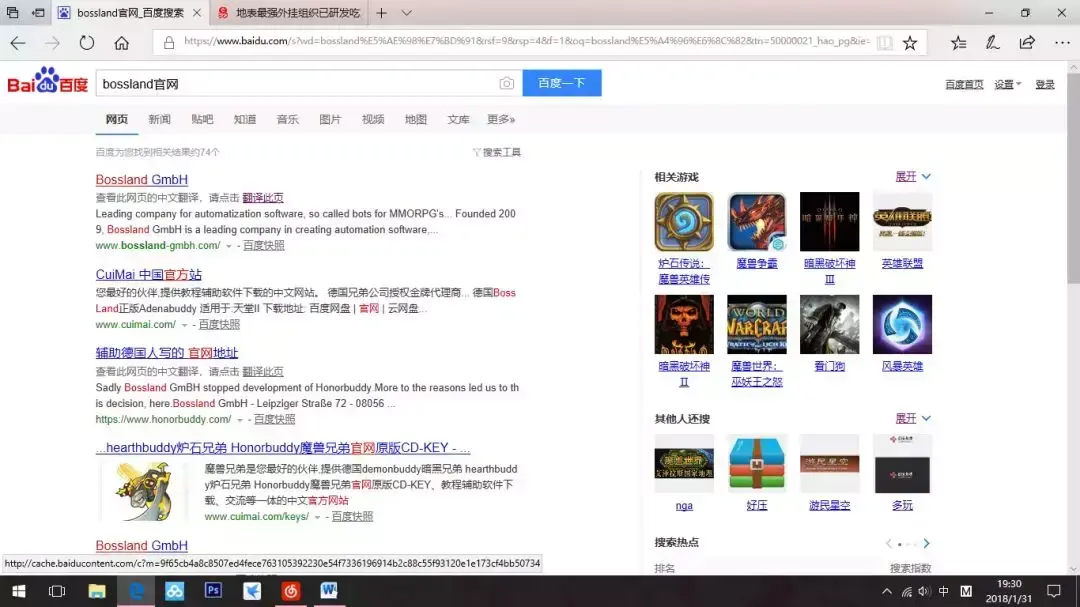This screenshot has height=607, width=1080.
Task: Open the CuiMai 中国官方站 result
Action: click(149, 275)
